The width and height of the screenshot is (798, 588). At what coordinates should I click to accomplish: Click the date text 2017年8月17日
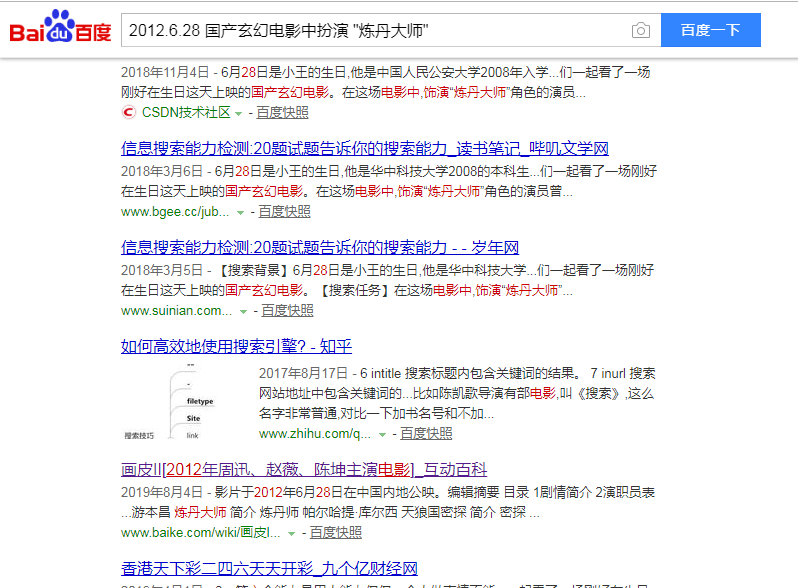pos(303,373)
